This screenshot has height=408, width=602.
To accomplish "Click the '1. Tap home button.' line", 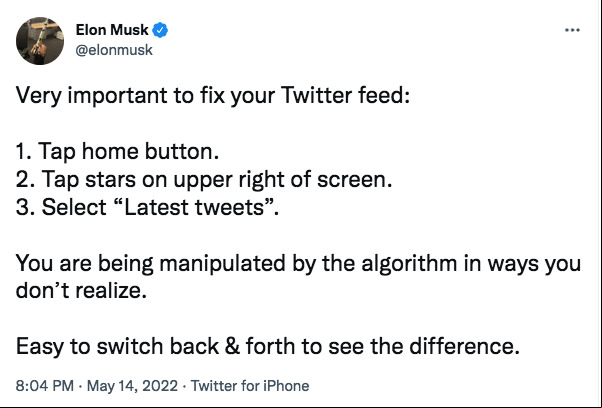I will [117, 151].
